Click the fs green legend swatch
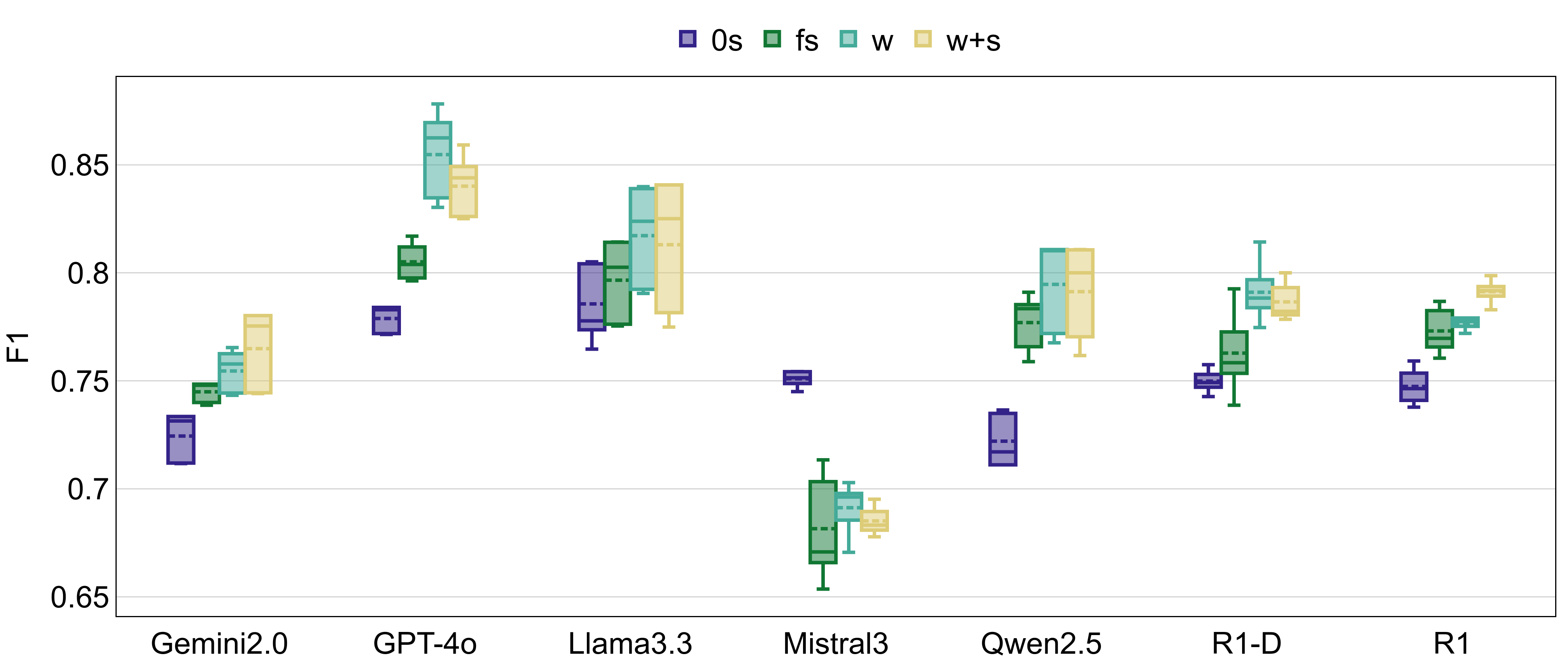Viewport: 1568px width, 672px height. [x=772, y=40]
